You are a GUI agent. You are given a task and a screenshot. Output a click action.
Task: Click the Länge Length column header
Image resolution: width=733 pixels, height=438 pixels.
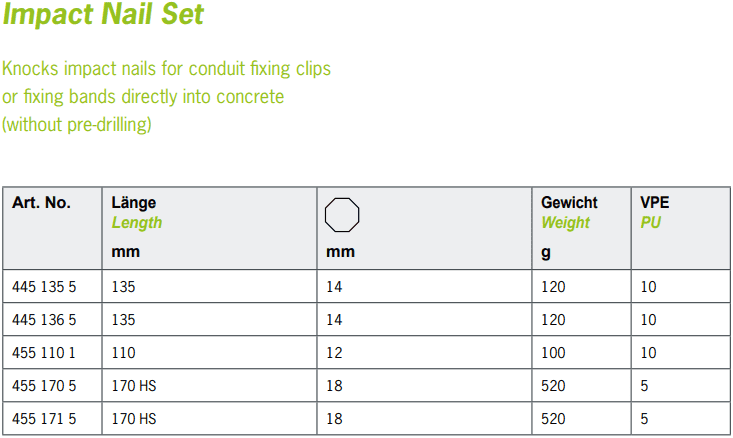click(136, 212)
